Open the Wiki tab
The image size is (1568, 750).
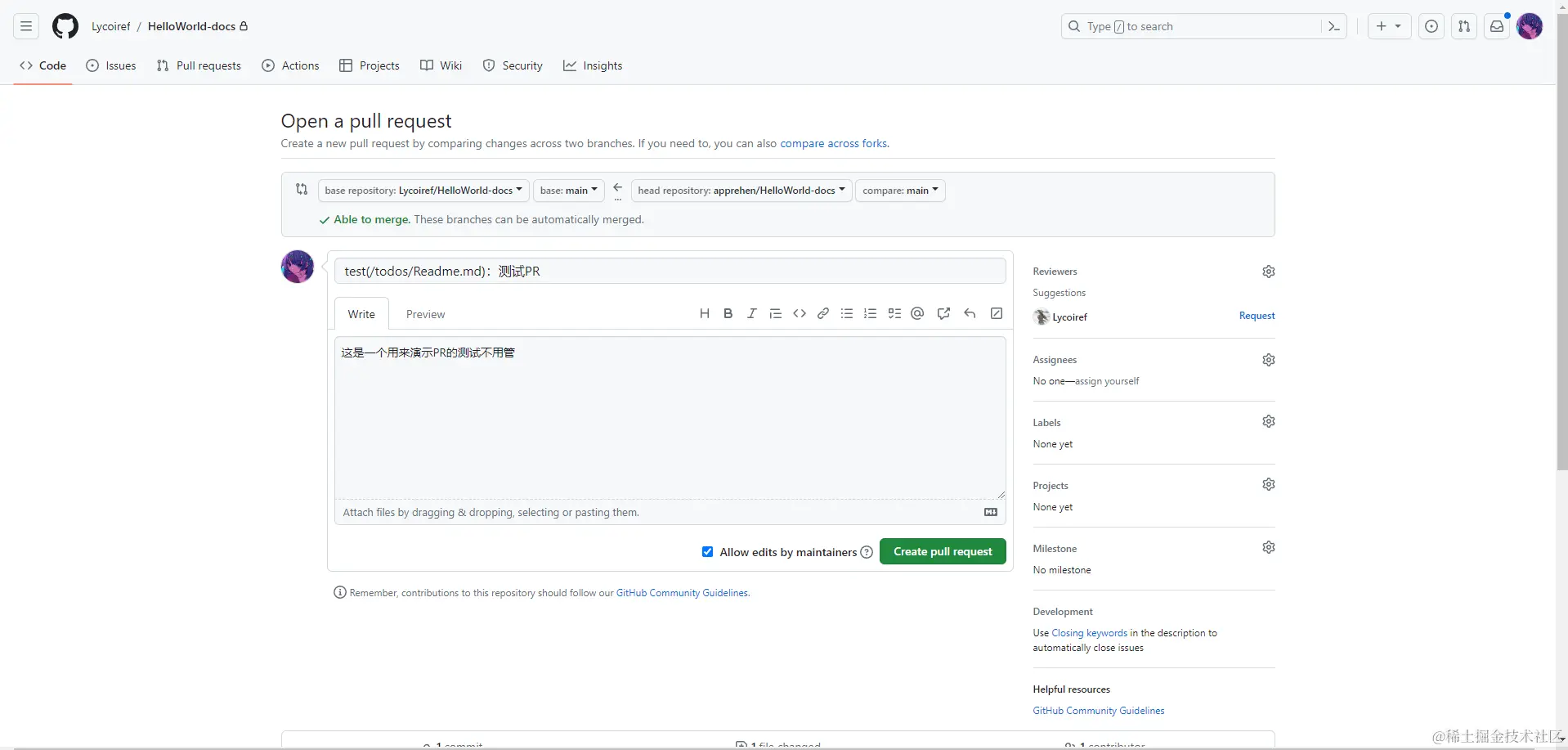click(x=441, y=65)
